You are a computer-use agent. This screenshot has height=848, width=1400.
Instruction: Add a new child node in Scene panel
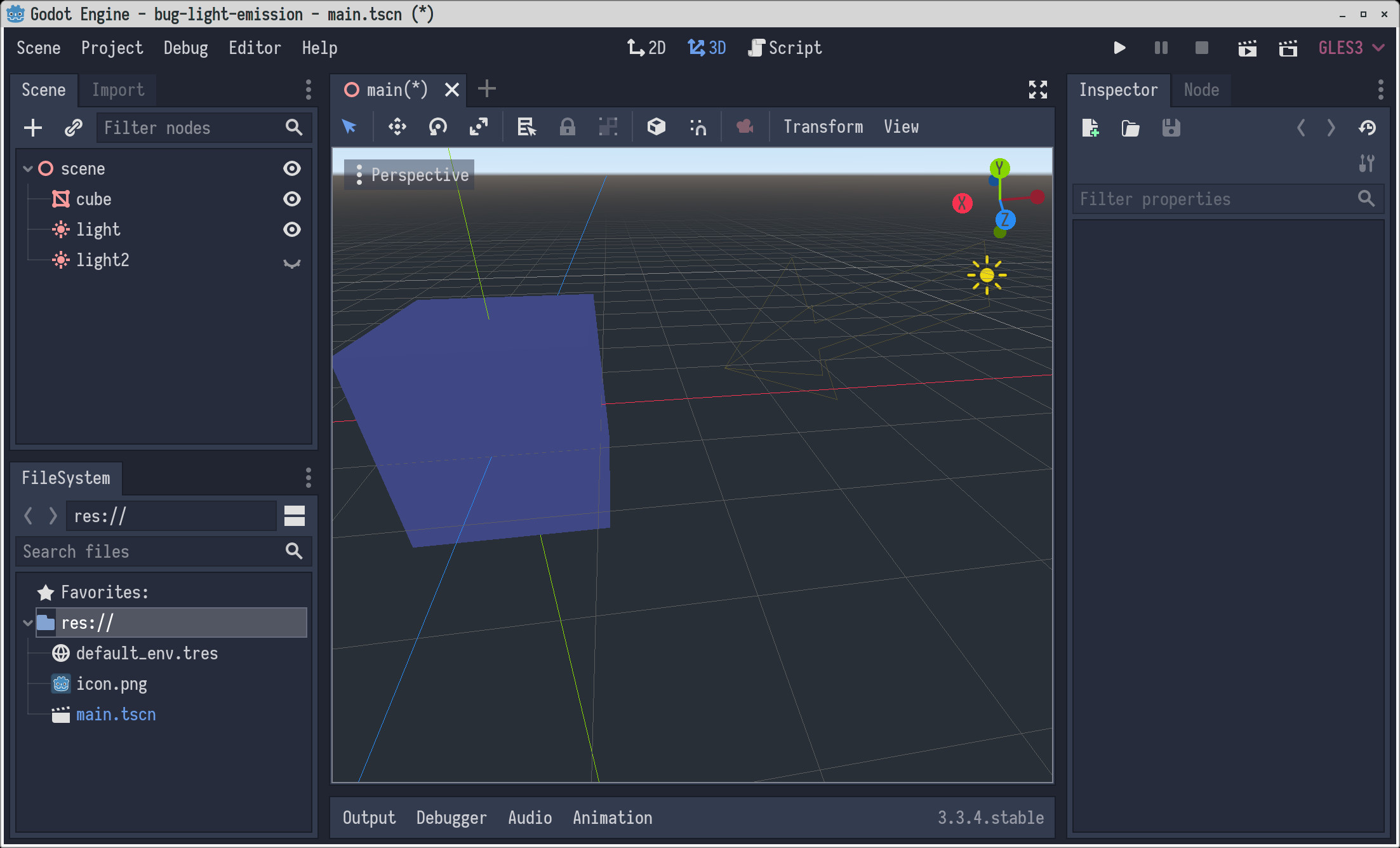33,127
